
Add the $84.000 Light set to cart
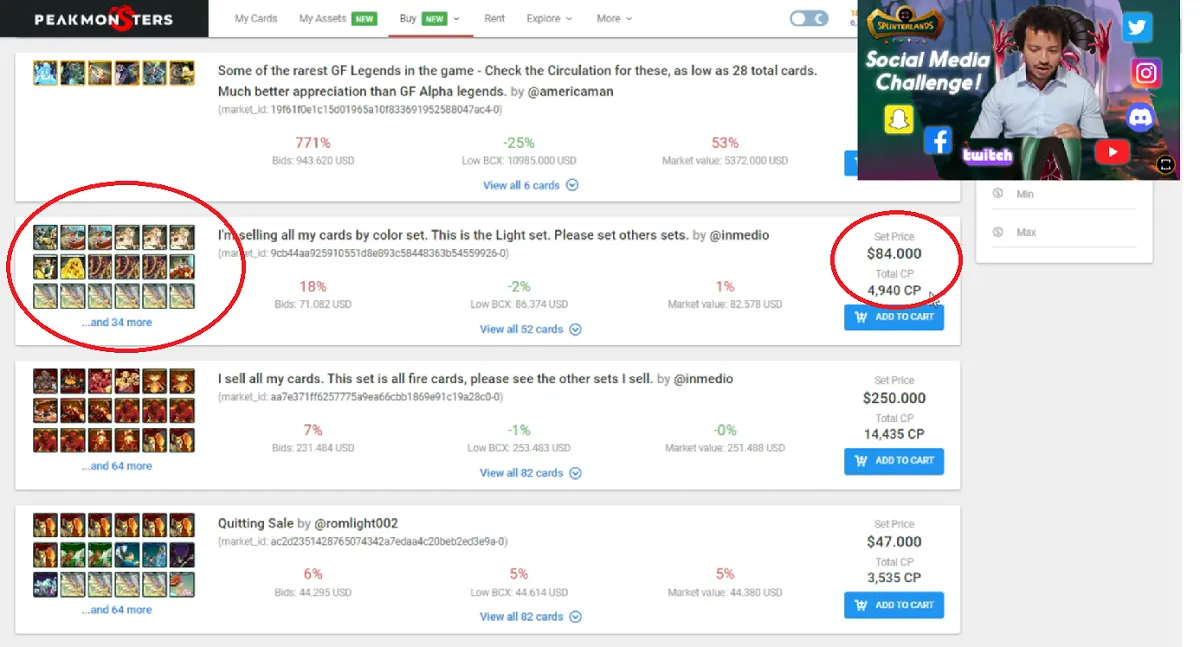pyautogui.click(x=894, y=317)
